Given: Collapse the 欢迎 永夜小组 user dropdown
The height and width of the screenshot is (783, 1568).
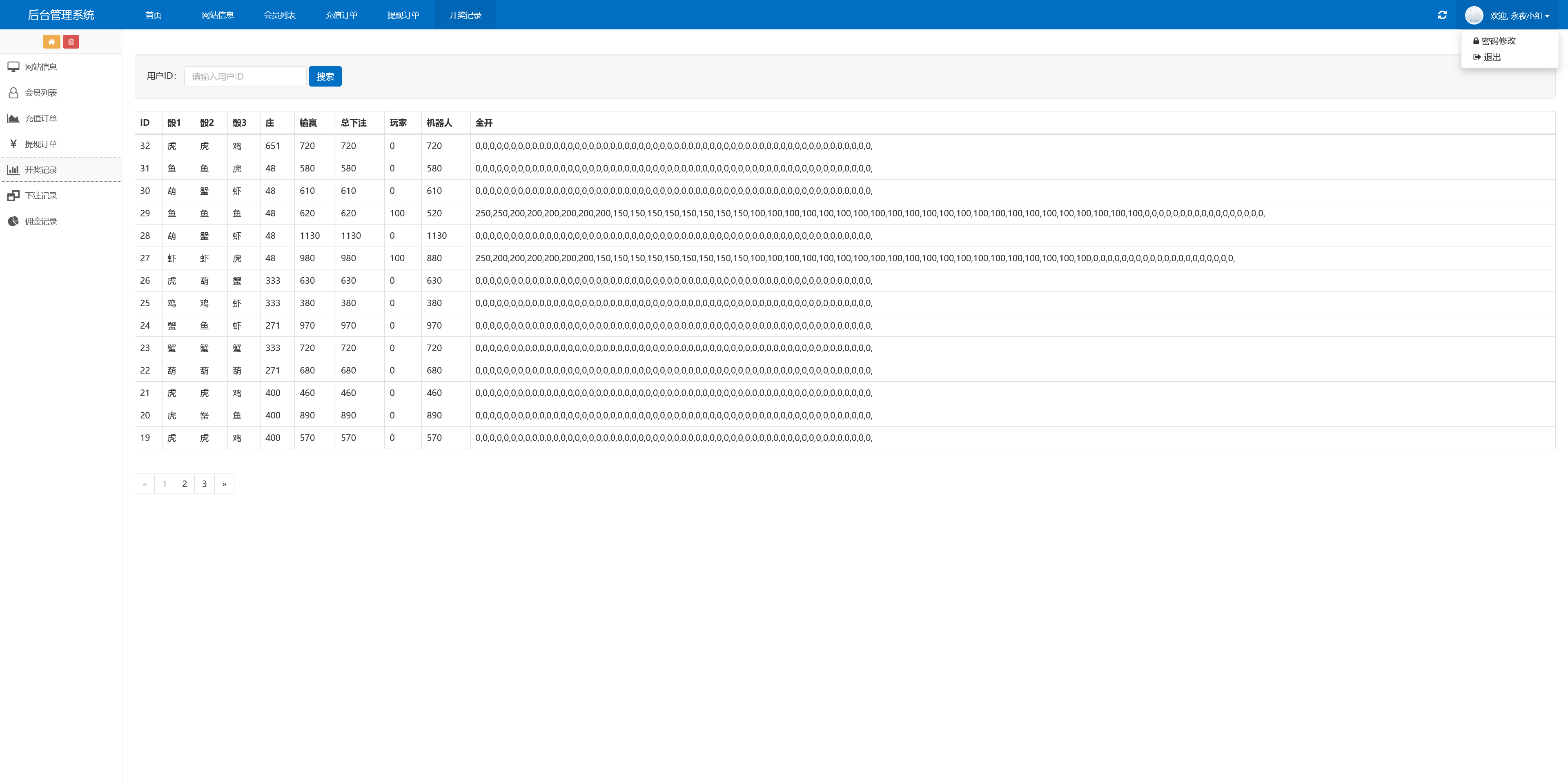Looking at the screenshot, I should 1519,16.
